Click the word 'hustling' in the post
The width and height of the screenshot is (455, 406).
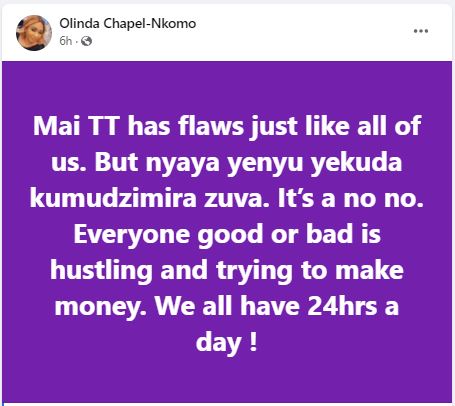coord(101,270)
